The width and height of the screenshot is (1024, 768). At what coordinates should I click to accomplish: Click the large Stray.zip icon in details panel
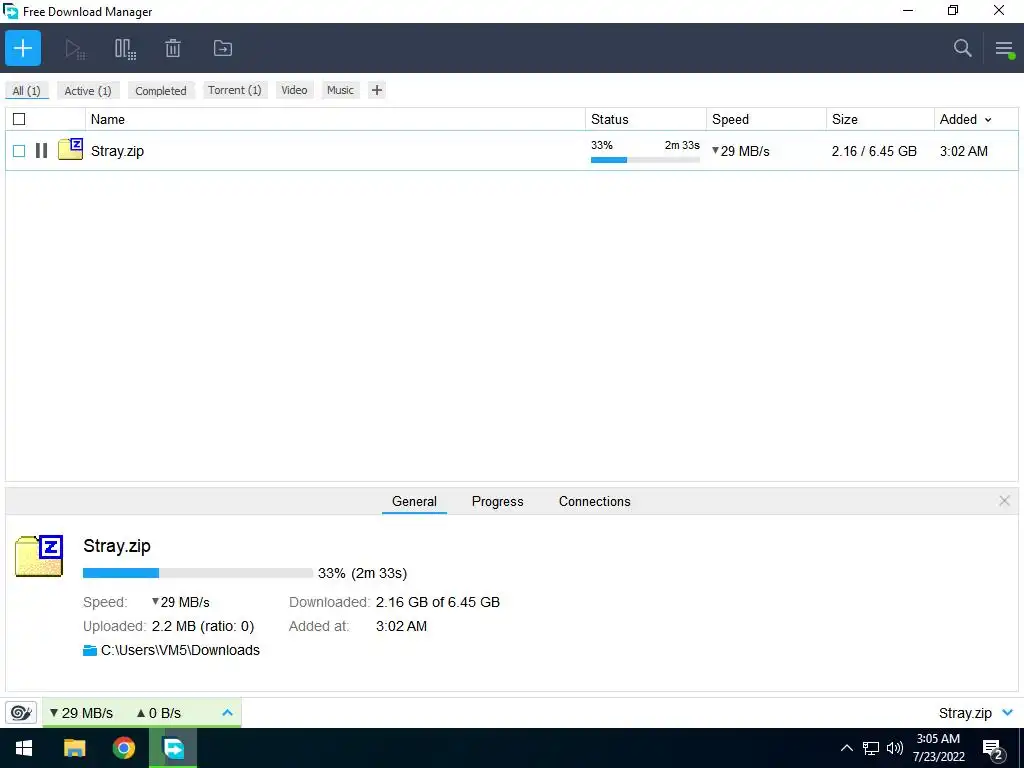[39, 556]
